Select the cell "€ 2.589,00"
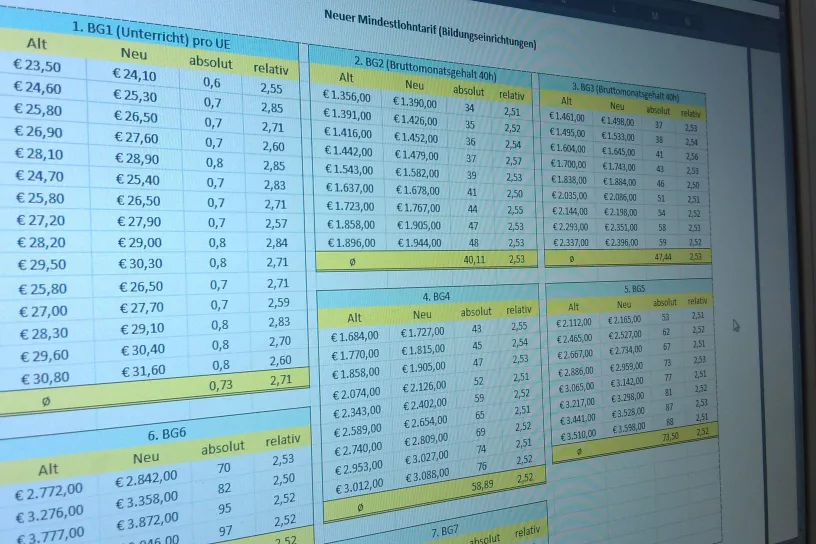 pyautogui.click(x=358, y=432)
